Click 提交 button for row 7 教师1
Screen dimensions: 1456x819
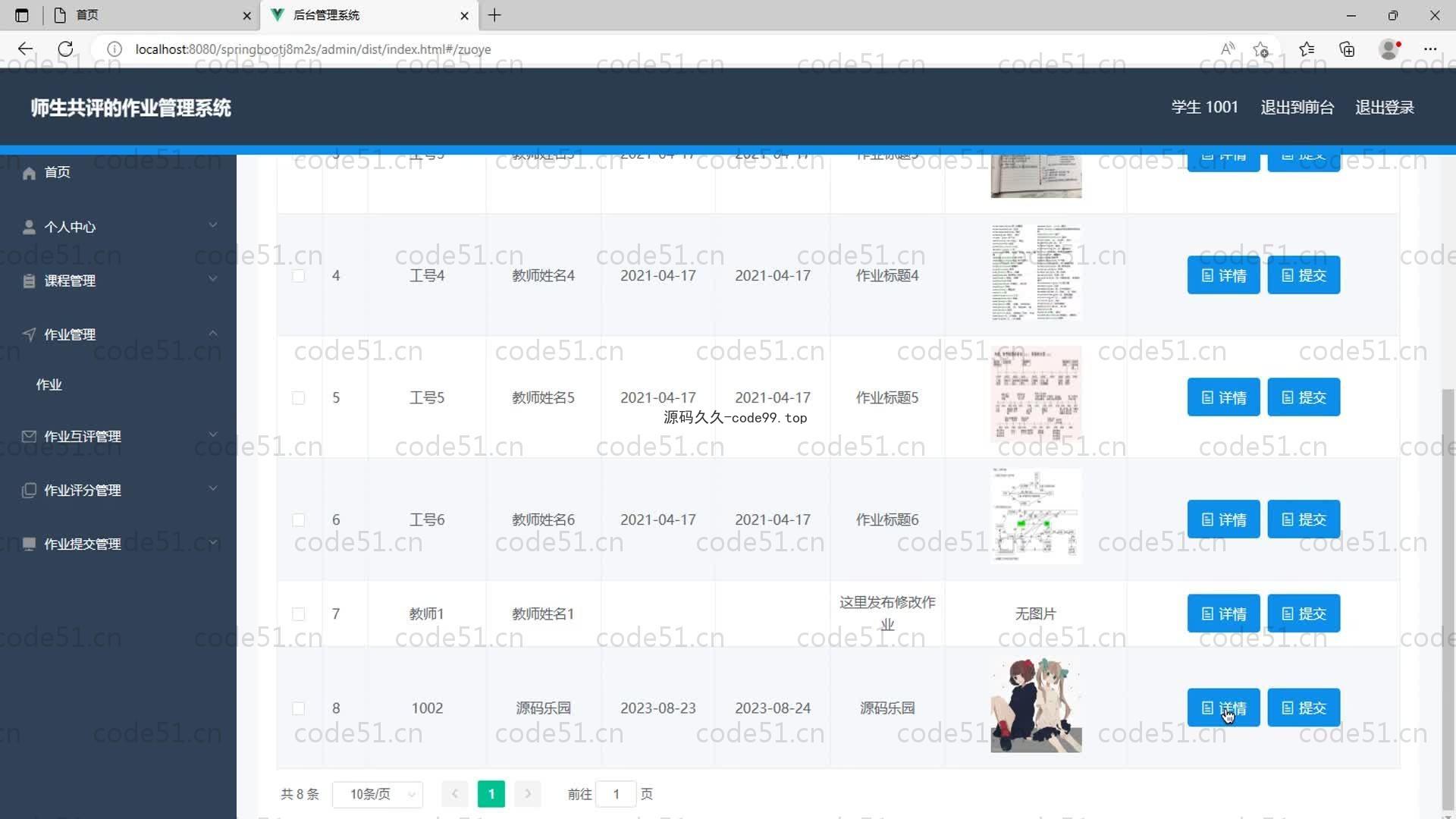click(1304, 613)
